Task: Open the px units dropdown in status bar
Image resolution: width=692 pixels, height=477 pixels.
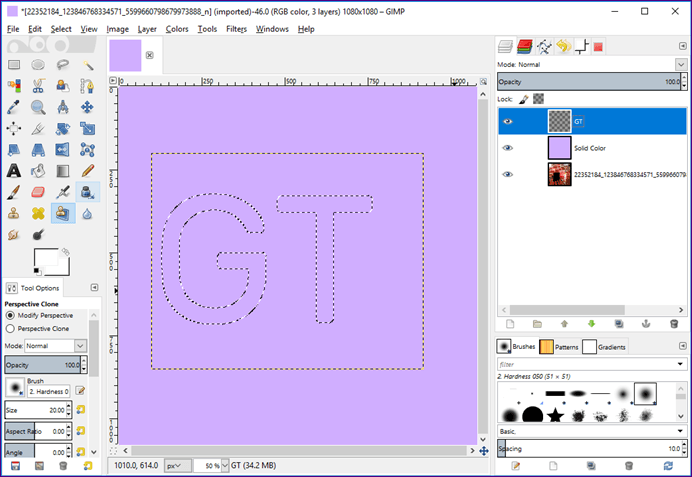Action: coord(178,466)
